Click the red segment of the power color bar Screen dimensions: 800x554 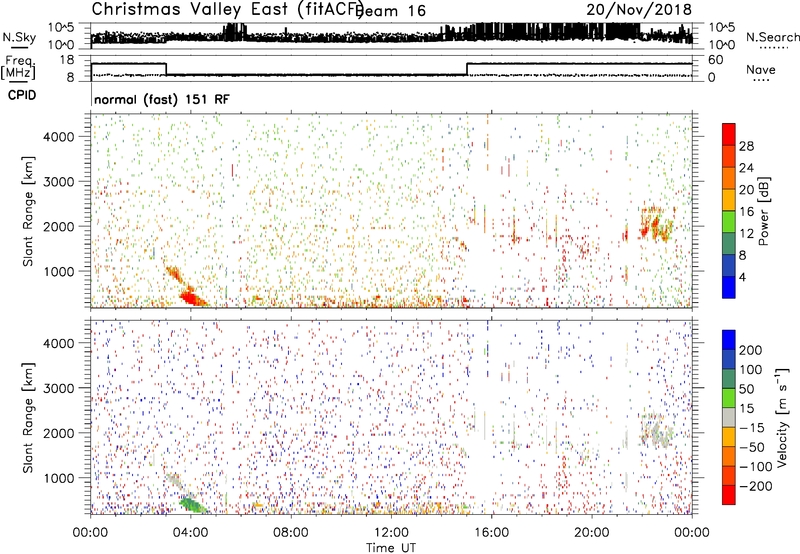729,134
